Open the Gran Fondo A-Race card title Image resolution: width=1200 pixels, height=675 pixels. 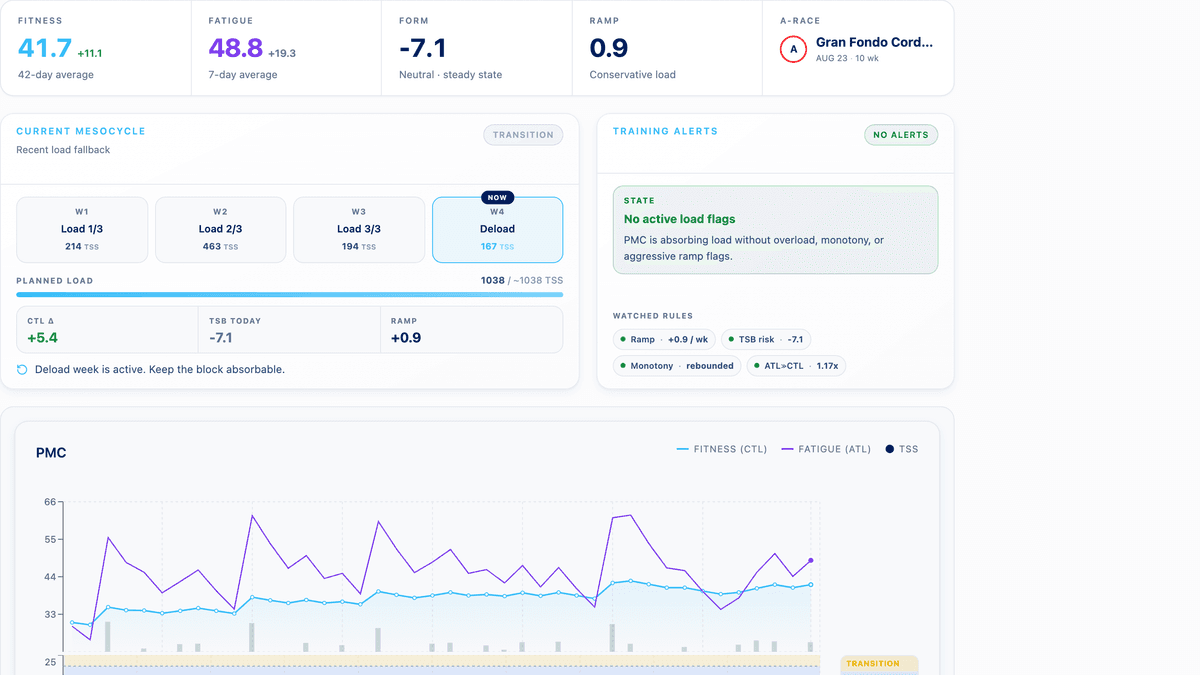(x=875, y=42)
